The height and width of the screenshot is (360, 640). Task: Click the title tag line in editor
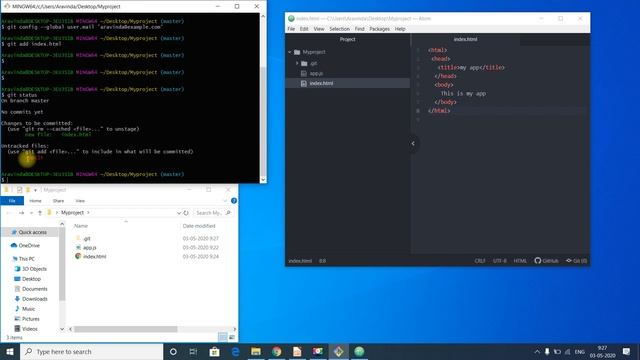click(x=471, y=67)
